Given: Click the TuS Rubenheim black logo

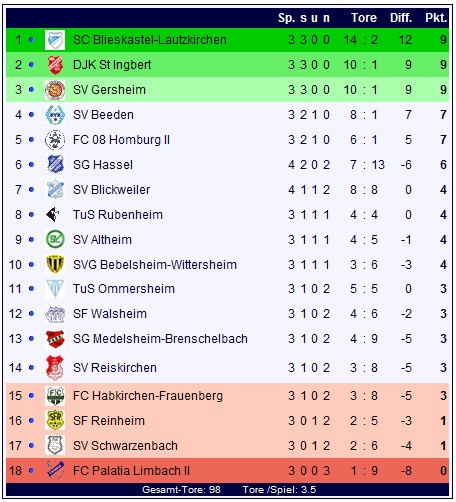Looking at the screenshot, I should (52, 214).
